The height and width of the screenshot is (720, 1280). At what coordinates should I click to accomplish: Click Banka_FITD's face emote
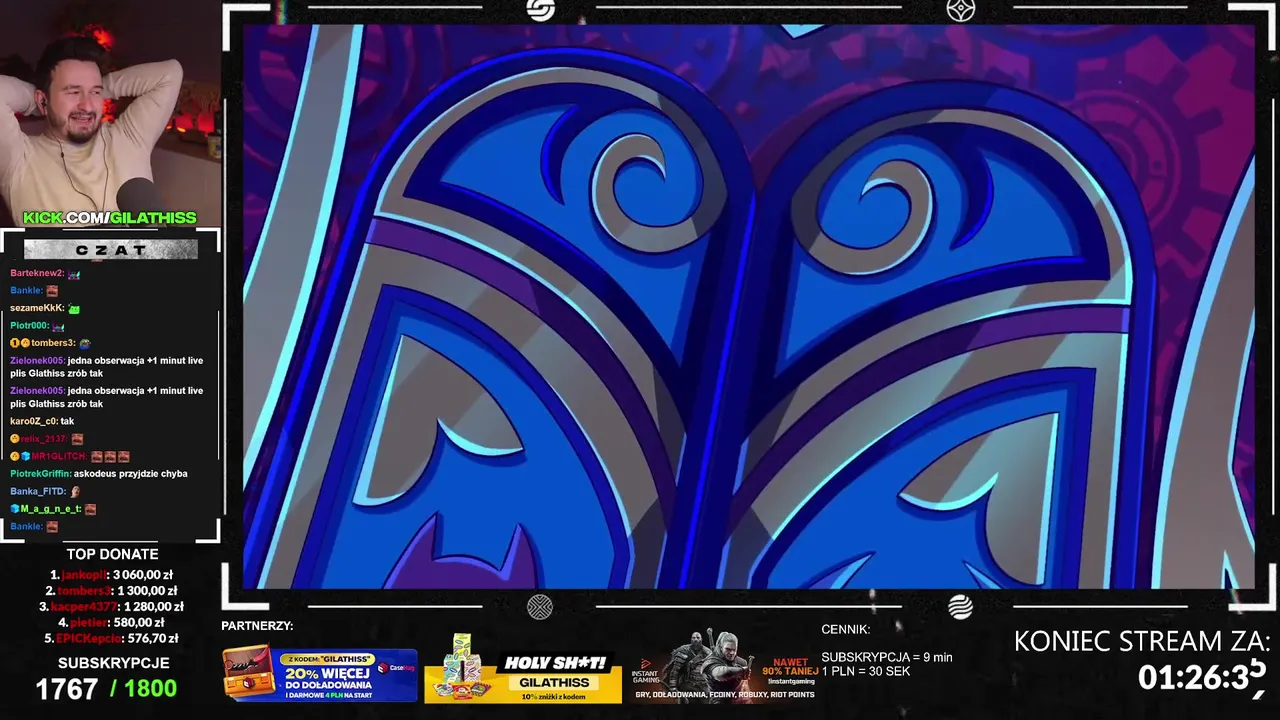coord(75,491)
